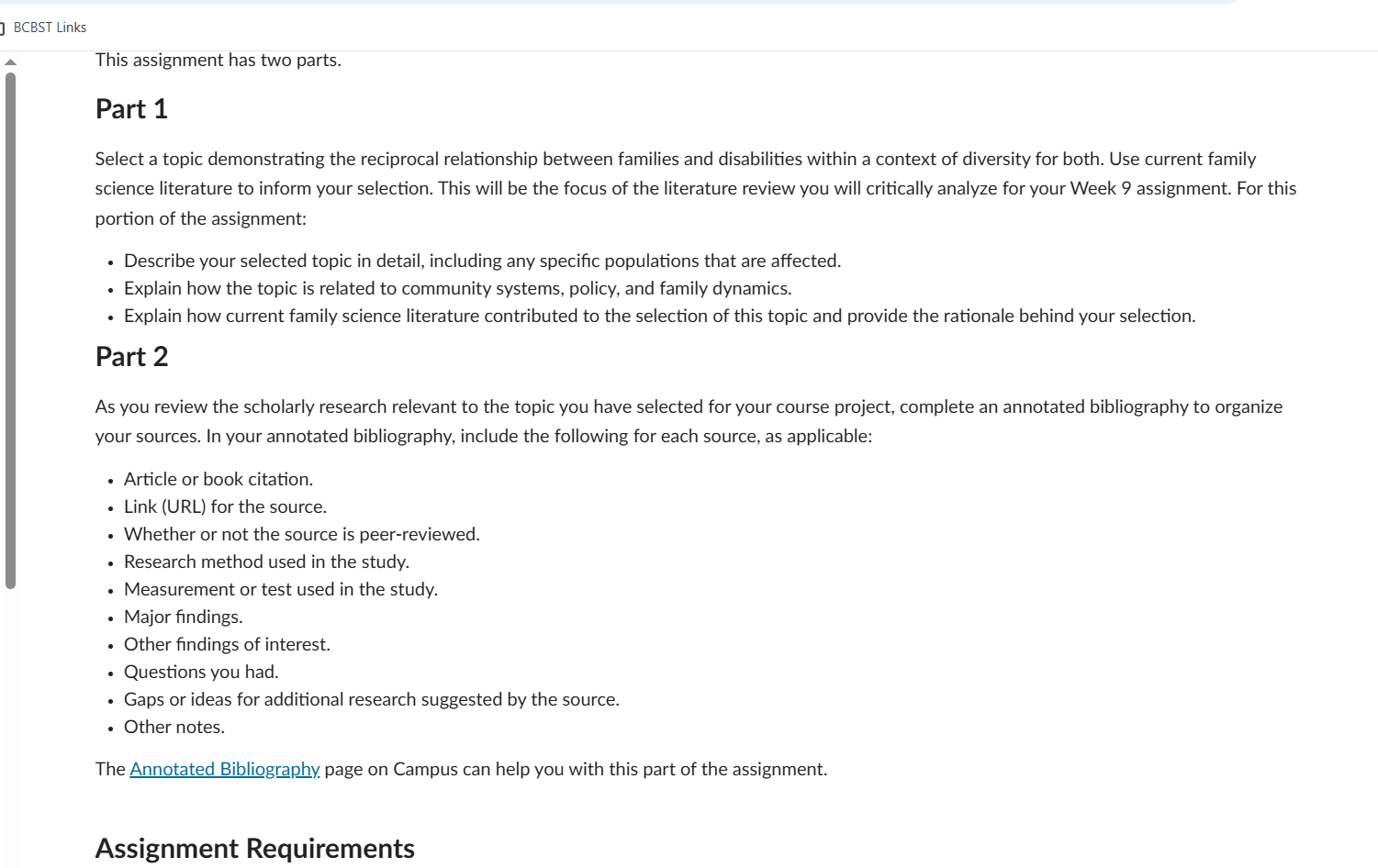Screen dimensions: 1378x868
Task: Click the 'Link (URL) for the source' bullet
Action: [225, 506]
